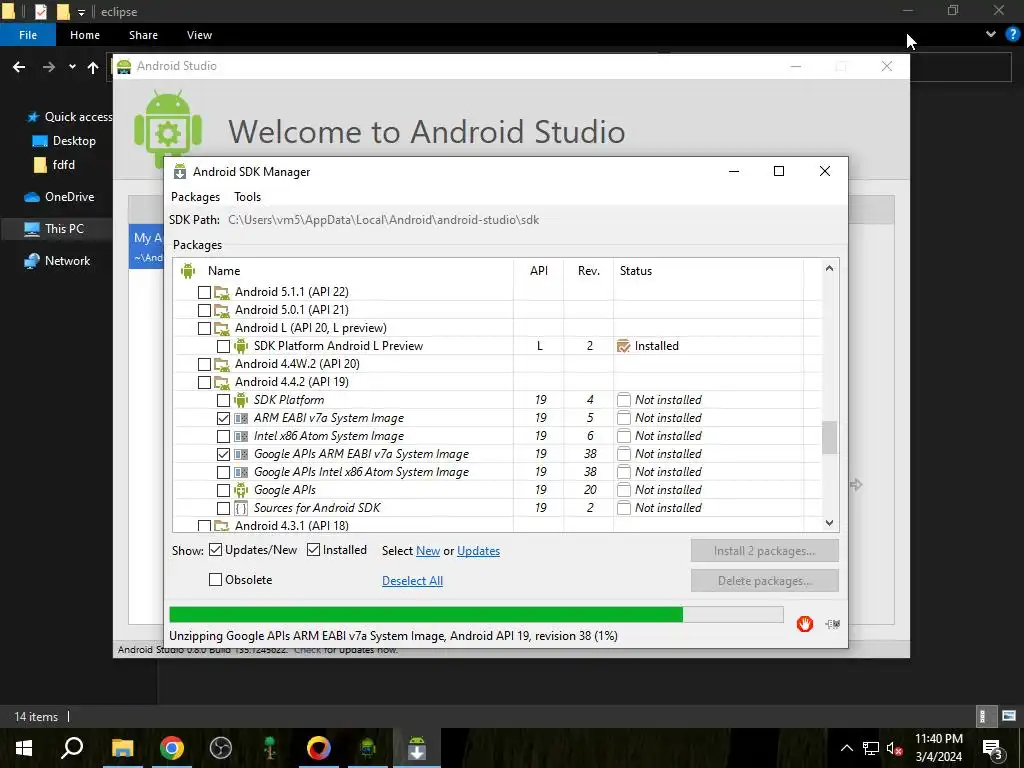Uncheck Google APIs ARM EABI v7a System Image checkbox
Image resolution: width=1024 pixels, height=768 pixels.
click(x=223, y=454)
